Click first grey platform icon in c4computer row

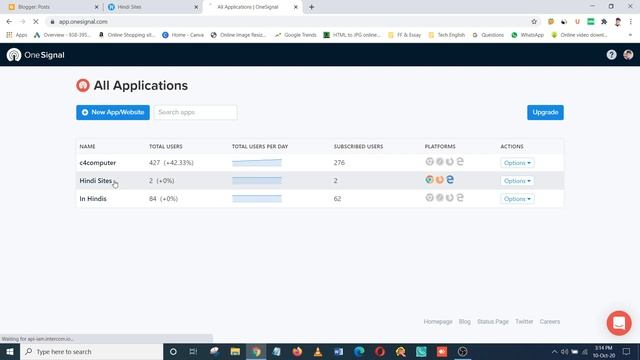[x=429, y=162]
